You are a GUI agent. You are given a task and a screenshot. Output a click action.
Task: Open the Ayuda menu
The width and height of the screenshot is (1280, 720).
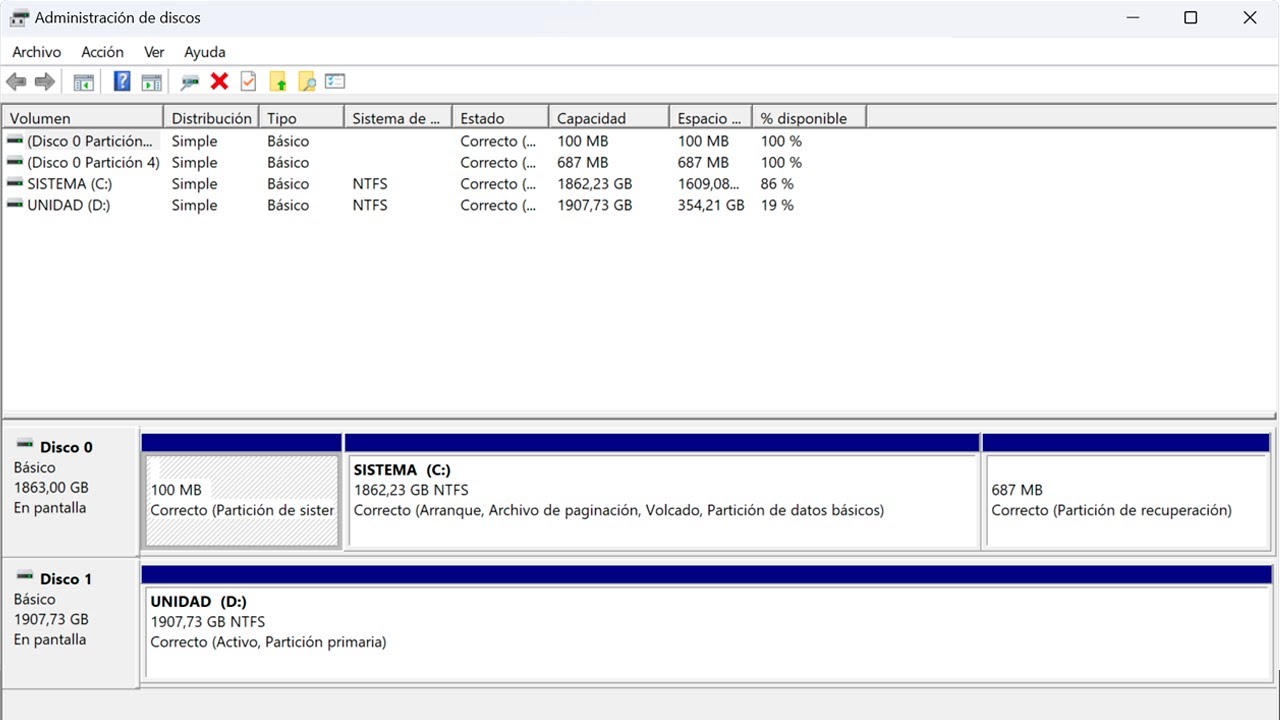[x=205, y=52]
